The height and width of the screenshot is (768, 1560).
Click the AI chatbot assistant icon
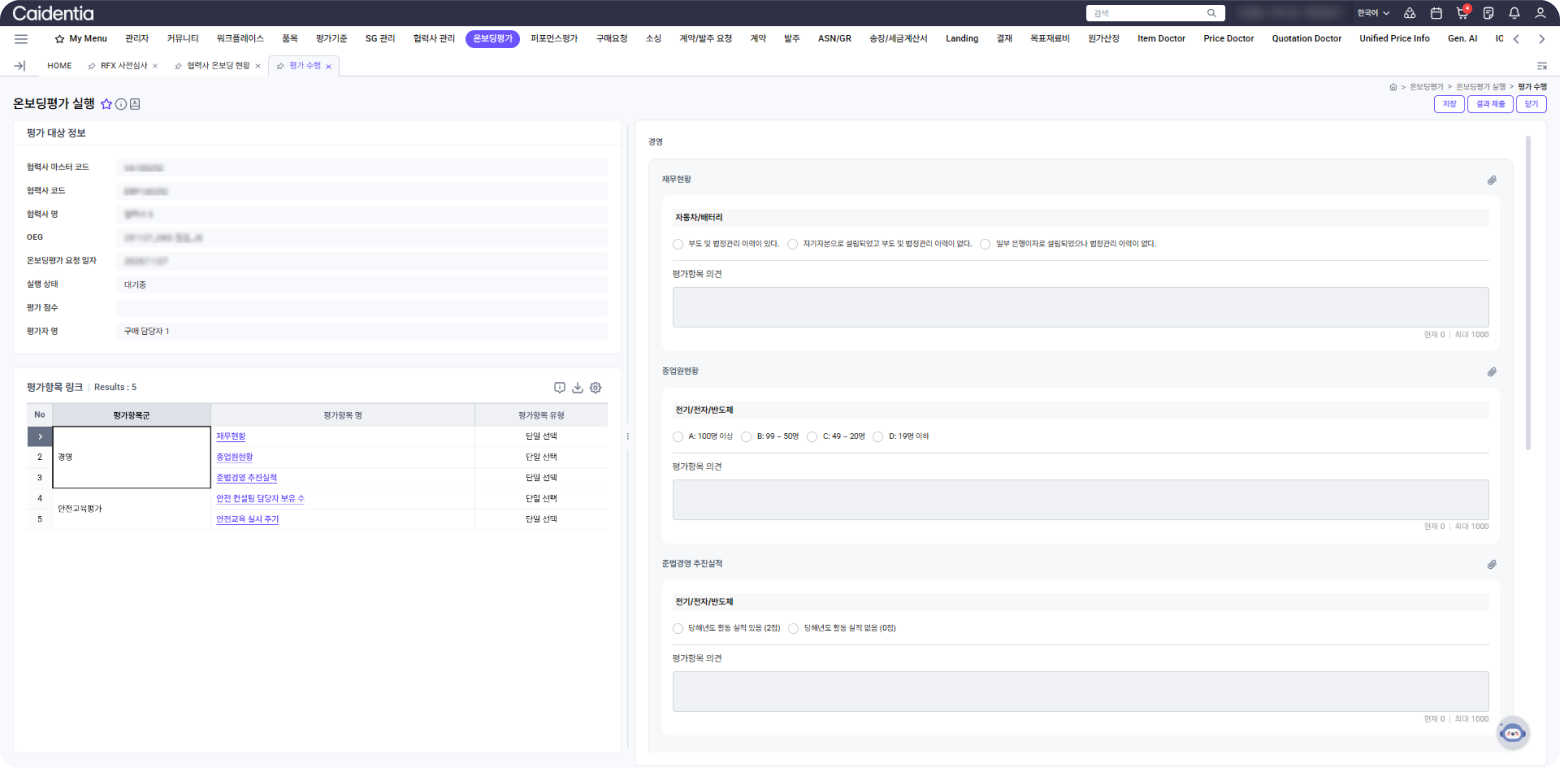(1513, 732)
